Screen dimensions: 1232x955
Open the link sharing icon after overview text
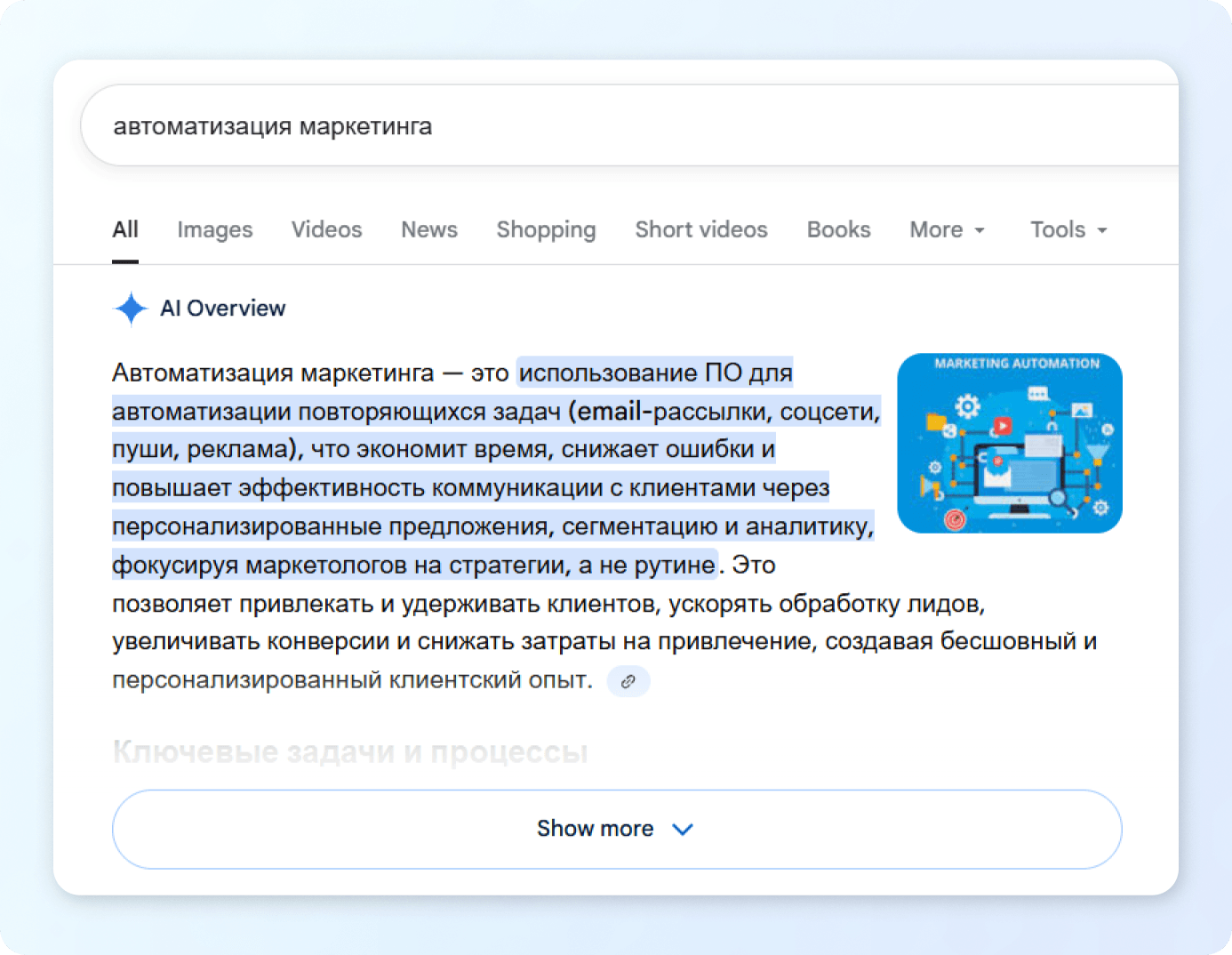tap(628, 681)
